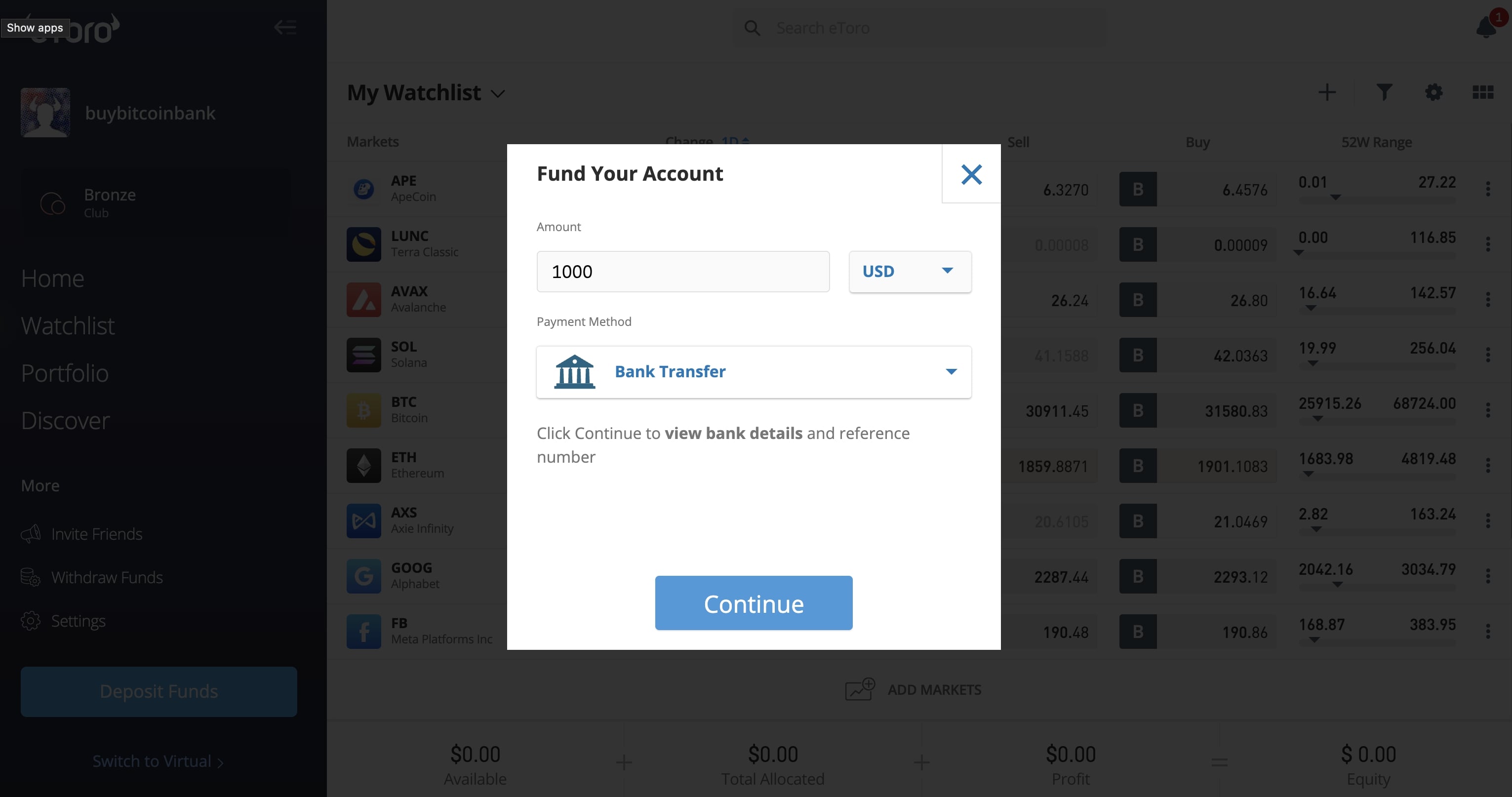Open the Bank Transfer payment method dropdown
The image size is (1512, 797).
coord(754,372)
